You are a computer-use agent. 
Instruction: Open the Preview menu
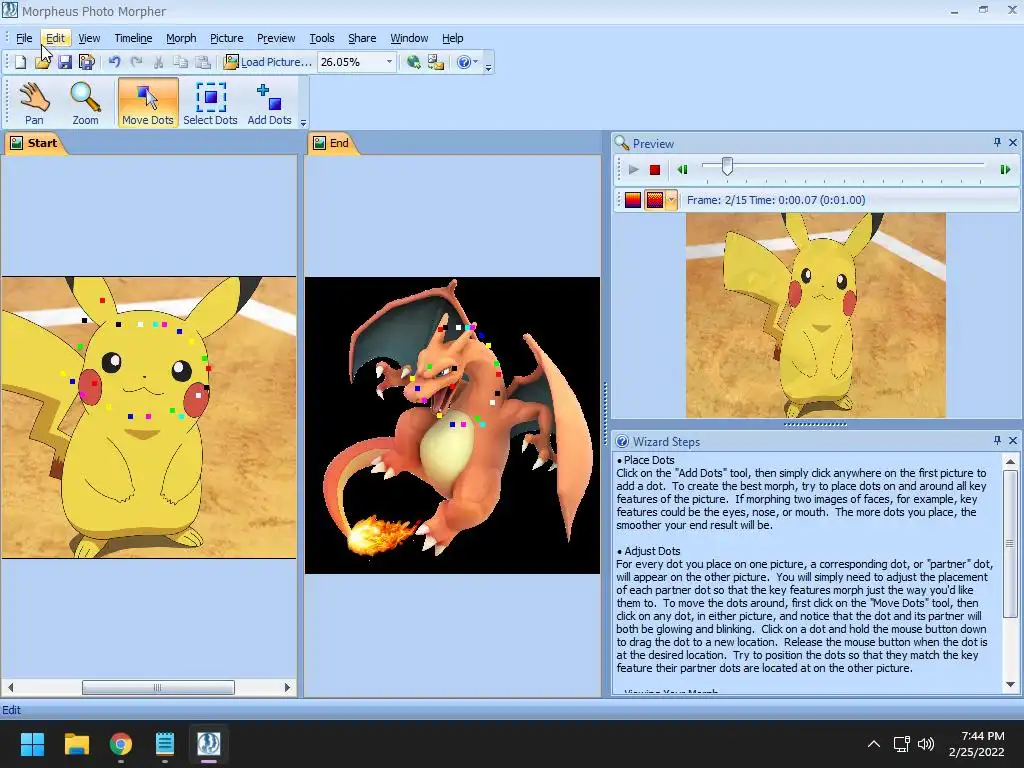276,38
